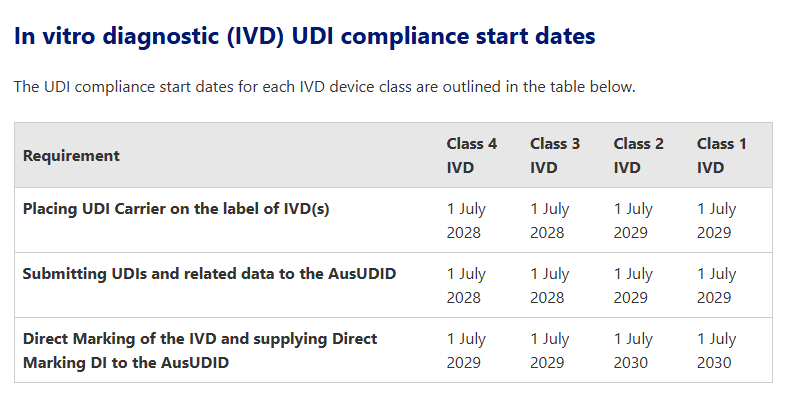Click Class 2 date for Submitting UDIs row
This screenshot has width=788, height=396.
point(633,285)
